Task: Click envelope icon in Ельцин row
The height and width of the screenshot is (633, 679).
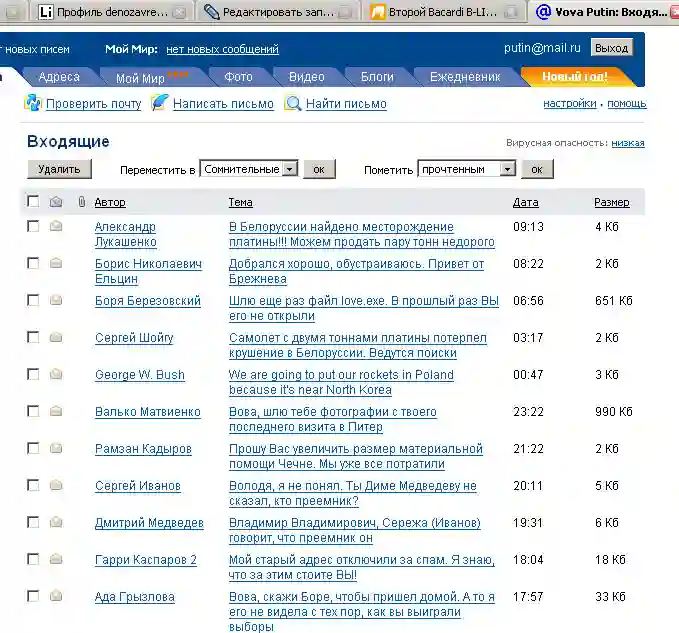Action: pyautogui.click(x=56, y=263)
